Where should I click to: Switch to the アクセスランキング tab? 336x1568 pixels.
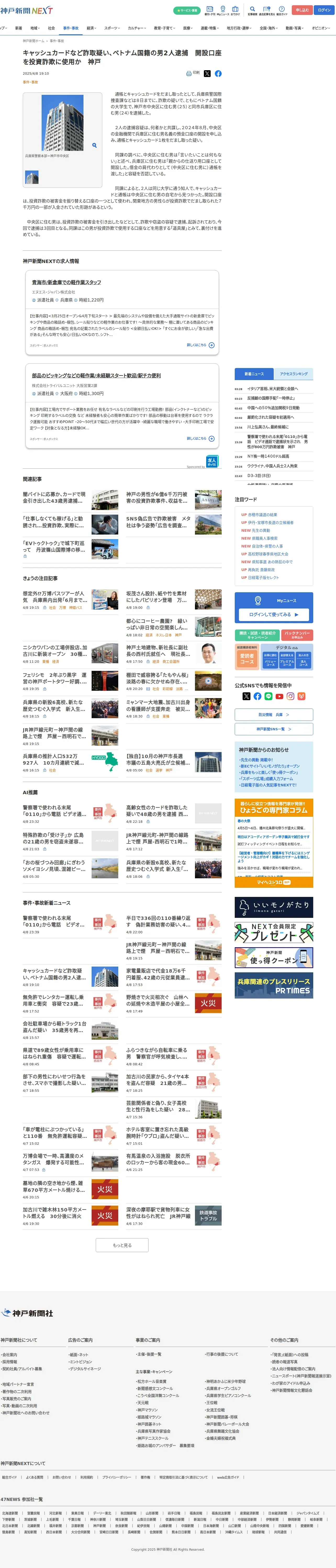click(x=293, y=374)
